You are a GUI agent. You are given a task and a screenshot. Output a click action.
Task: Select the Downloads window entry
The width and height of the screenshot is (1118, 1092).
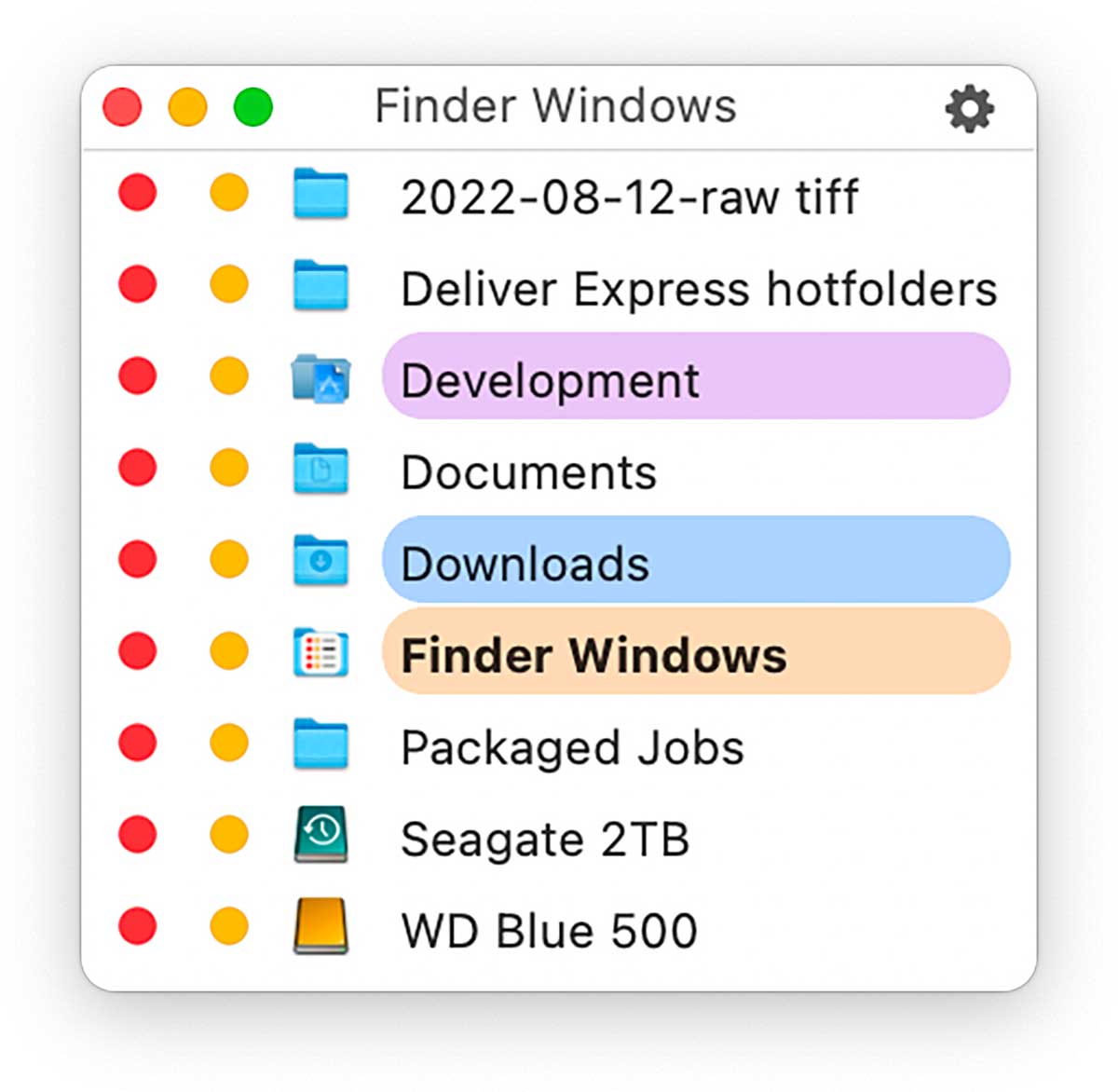click(x=695, y=560)
